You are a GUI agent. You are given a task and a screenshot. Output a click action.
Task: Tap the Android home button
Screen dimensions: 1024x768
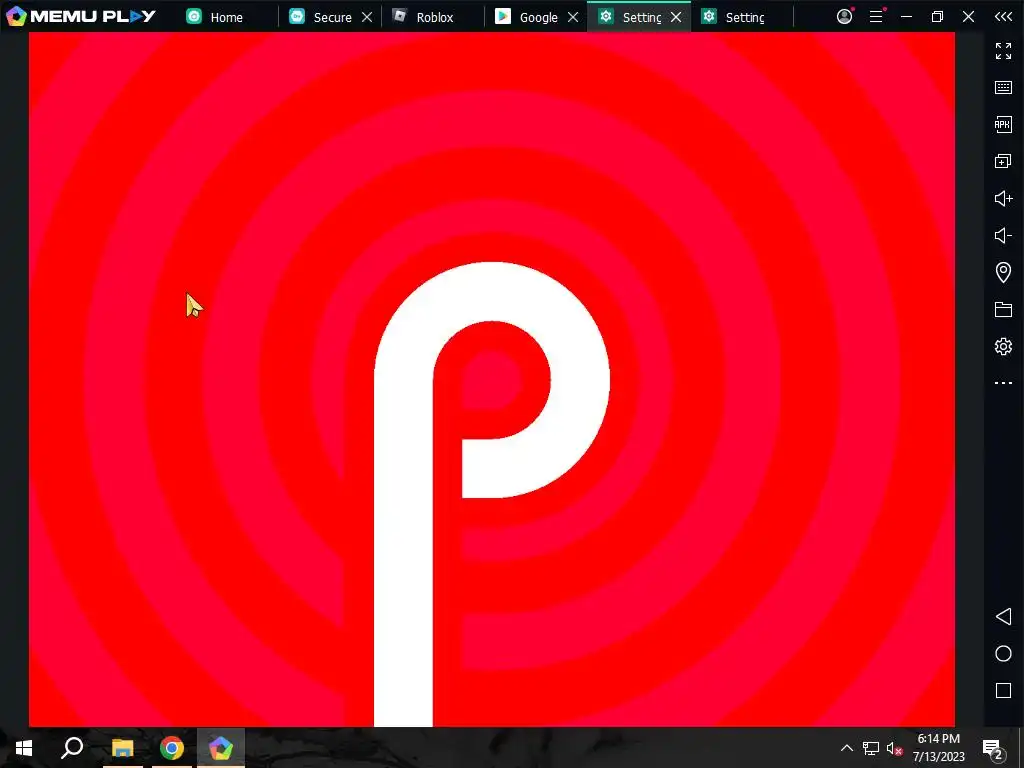[1003, 654]
